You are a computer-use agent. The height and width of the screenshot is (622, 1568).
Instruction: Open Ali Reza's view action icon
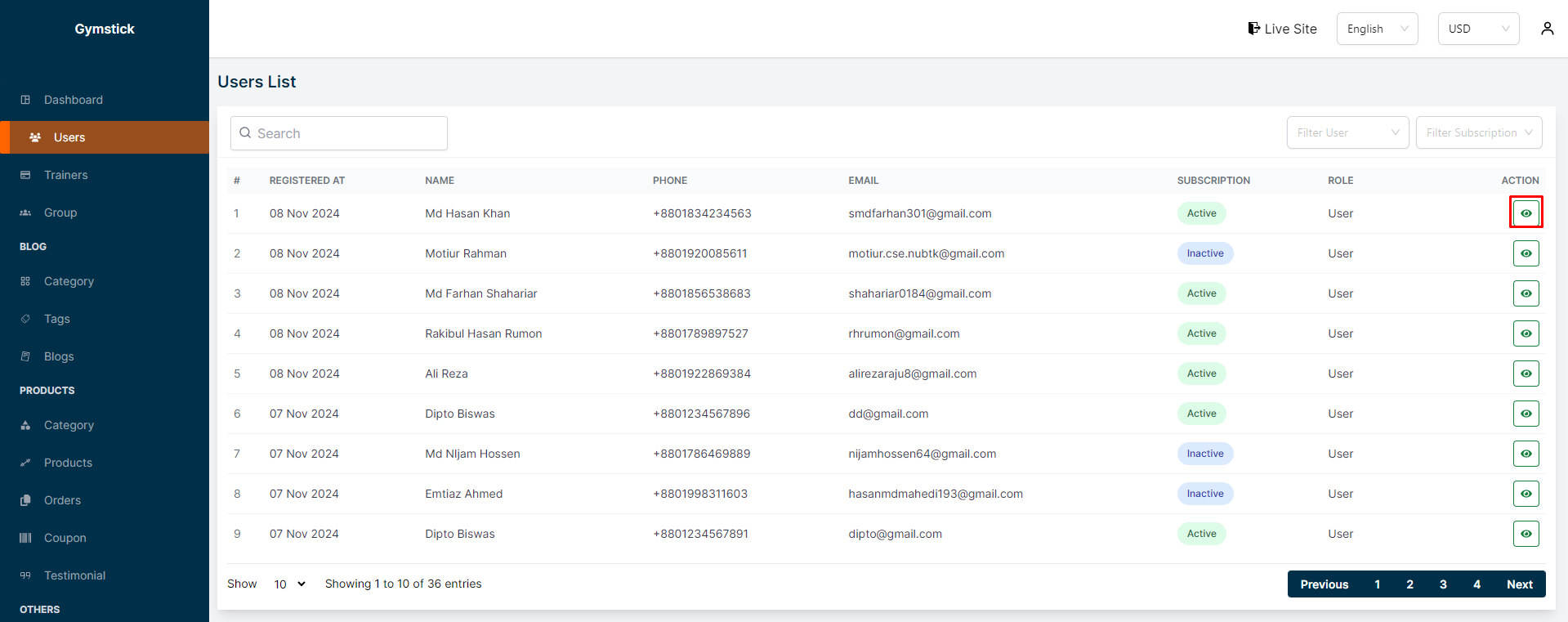tap(1526, 374)
